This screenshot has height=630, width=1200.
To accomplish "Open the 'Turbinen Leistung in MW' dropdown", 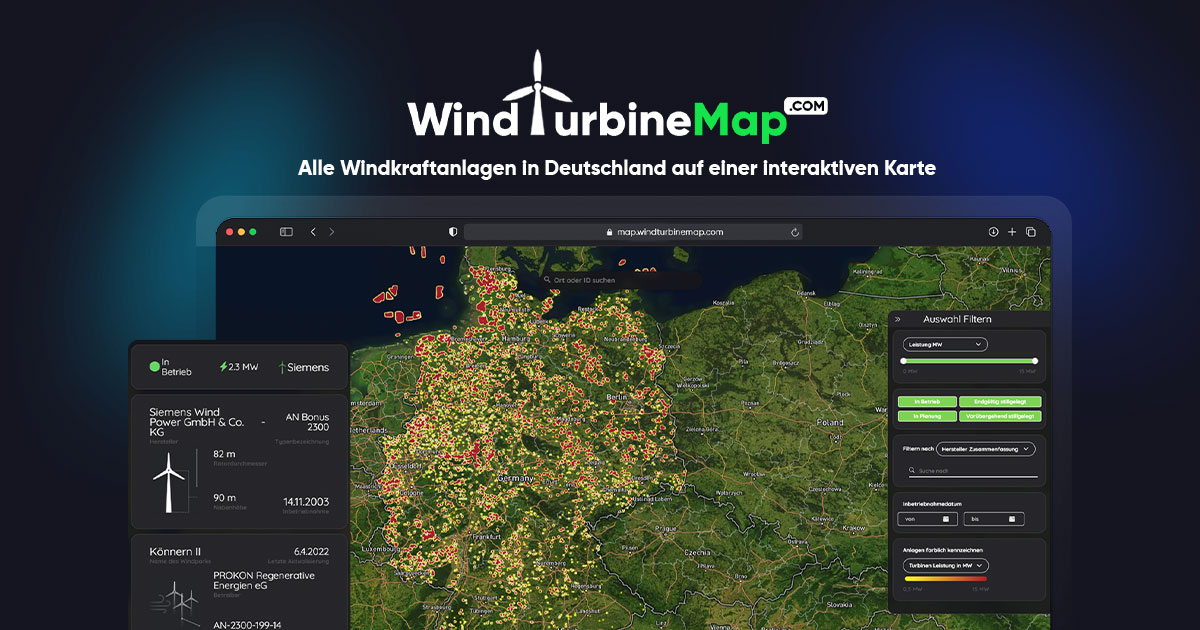I will click(945, 565).
